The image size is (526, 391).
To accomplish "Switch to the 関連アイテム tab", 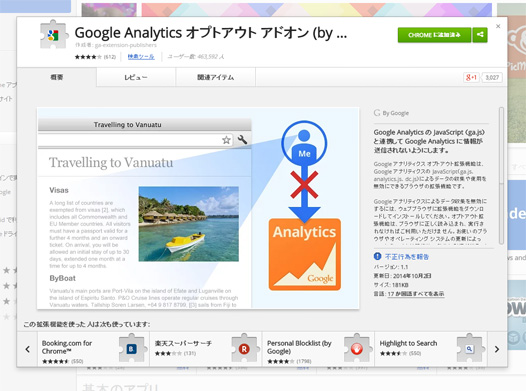I will [215, 77].
